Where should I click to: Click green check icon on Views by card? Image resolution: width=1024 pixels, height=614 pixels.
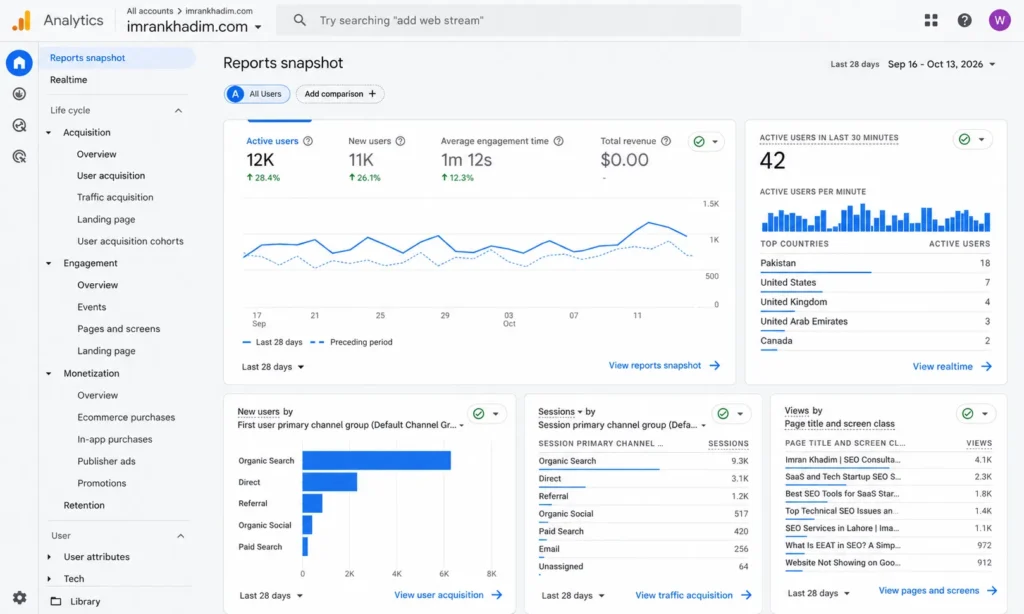point(968,413)
